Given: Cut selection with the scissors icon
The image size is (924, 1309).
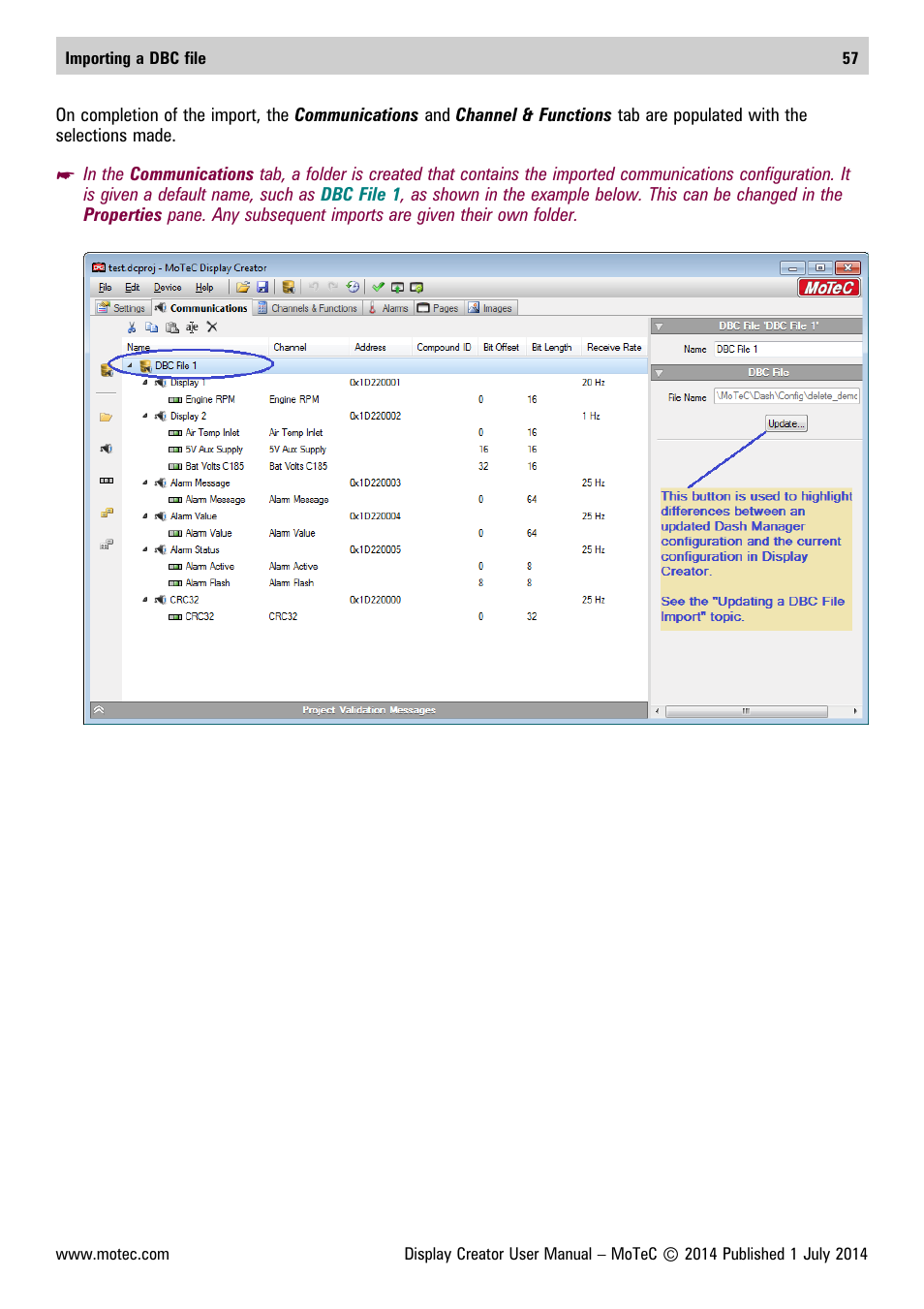Looking at the screenshot, I should (x=132, y=327).
